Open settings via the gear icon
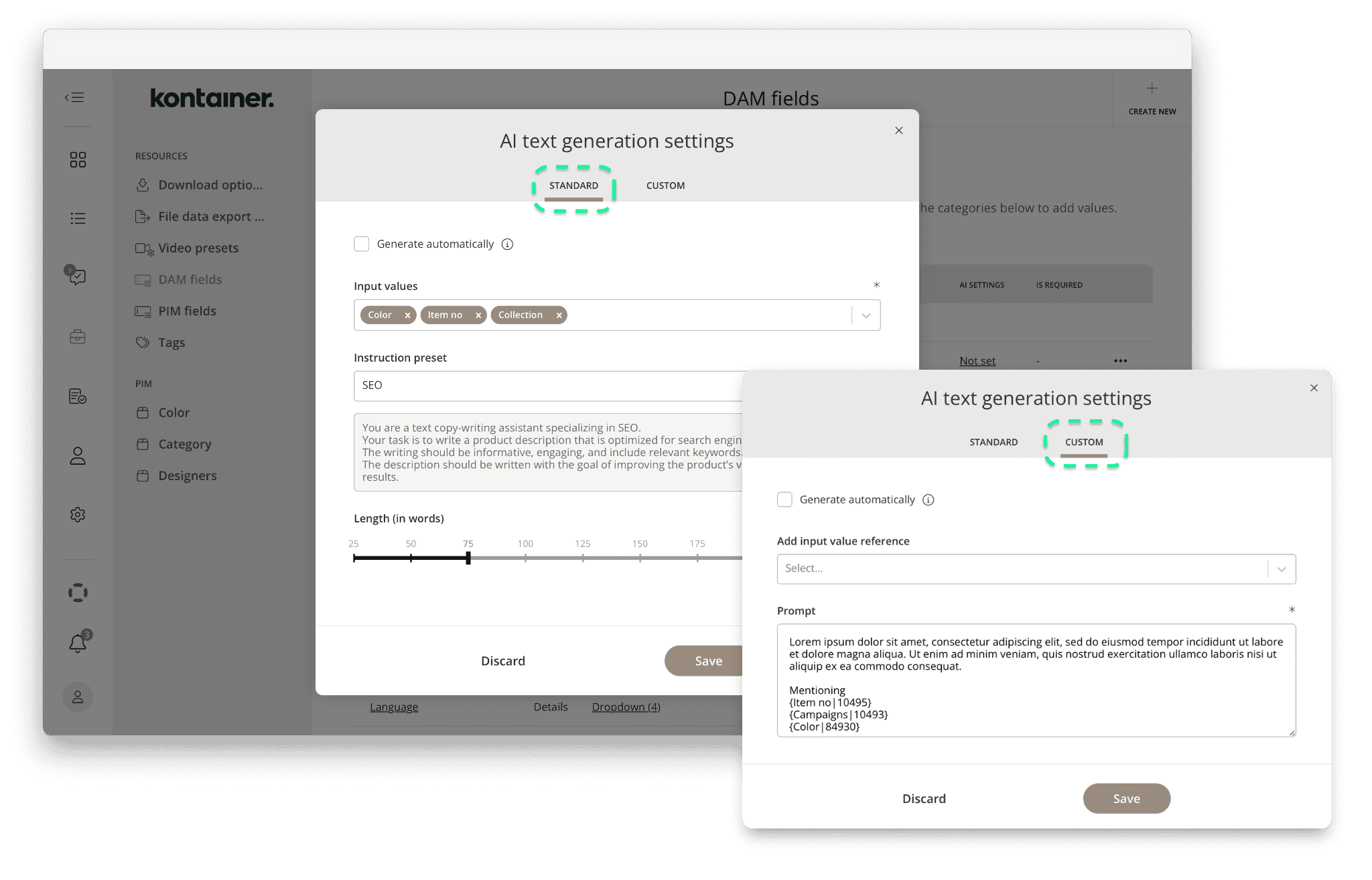Viewport: 1372px width, 880px height. coord(78,514)
